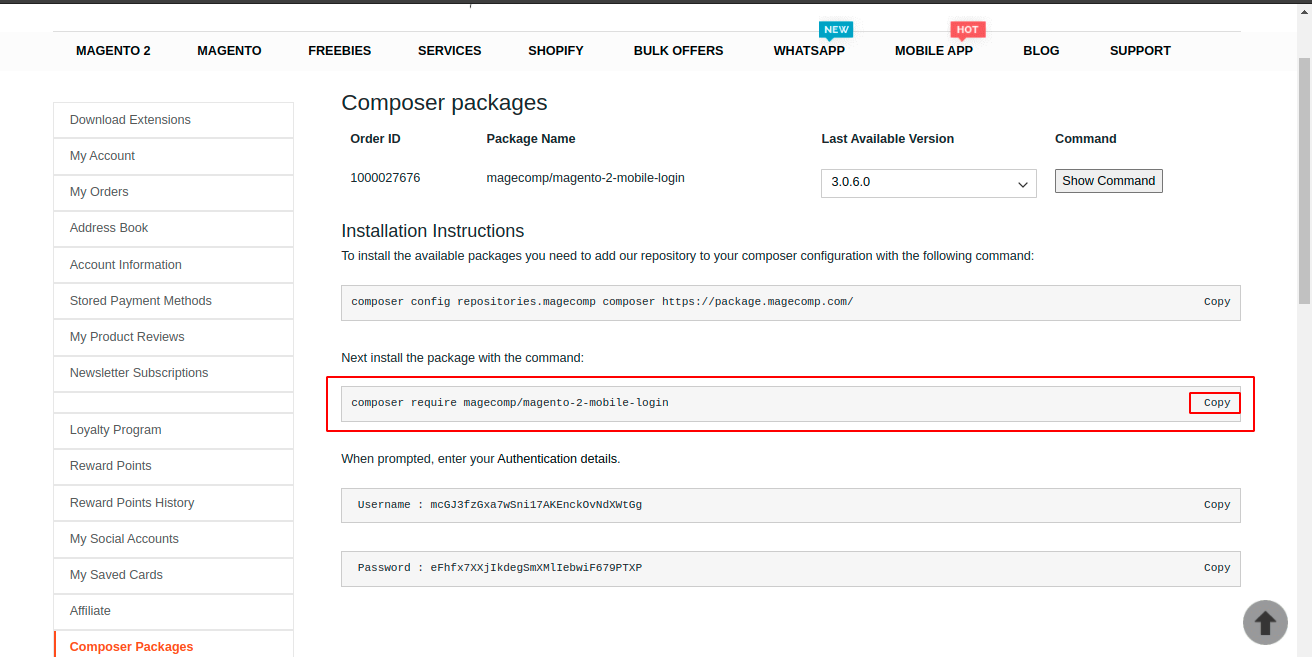
Task: Select the Composer Packages sidebar item
Action: (x=131, y=646)
